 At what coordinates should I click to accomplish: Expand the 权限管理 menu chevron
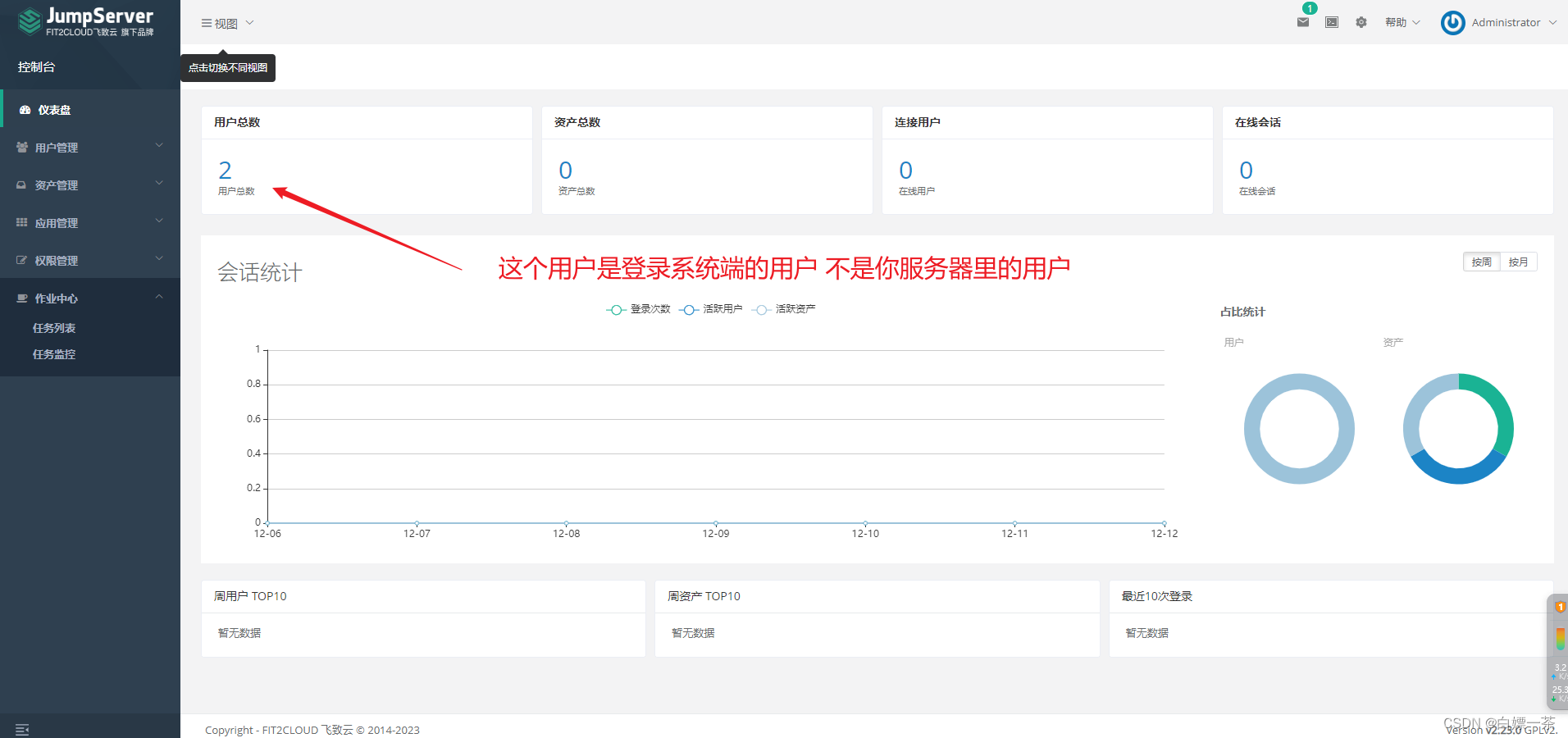point(159,258)
